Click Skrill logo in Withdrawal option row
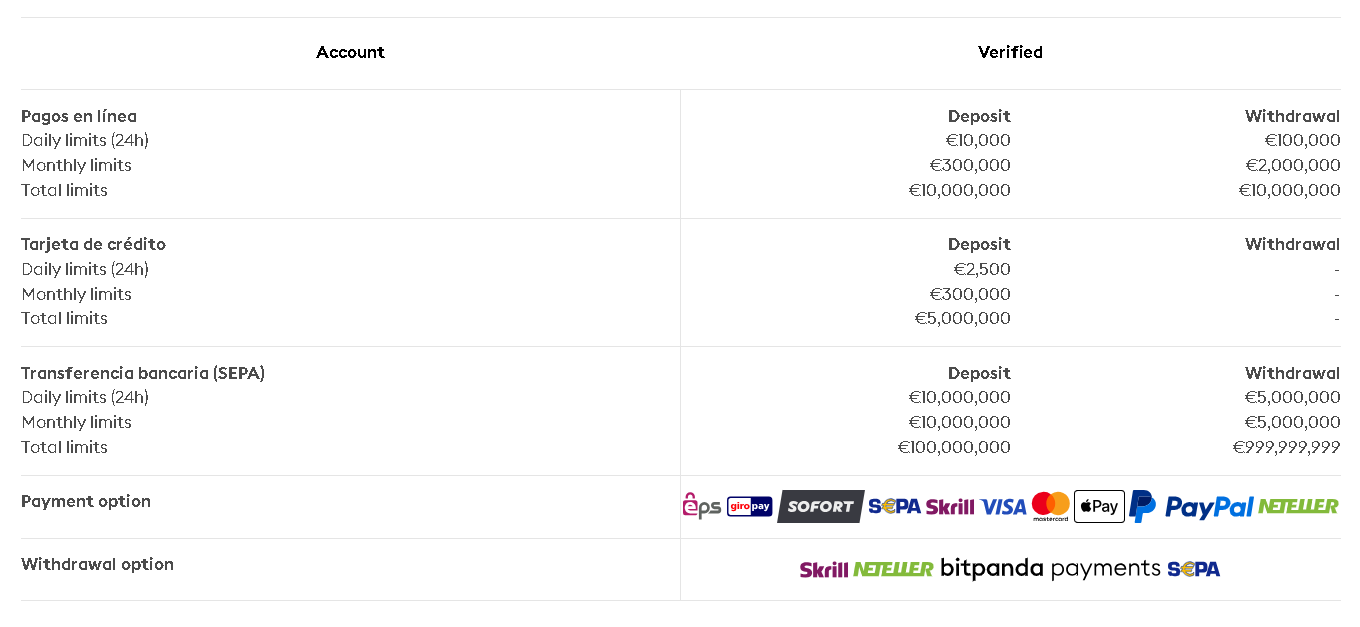Viewport: 1360px width, 627px height. click(824, 569)
